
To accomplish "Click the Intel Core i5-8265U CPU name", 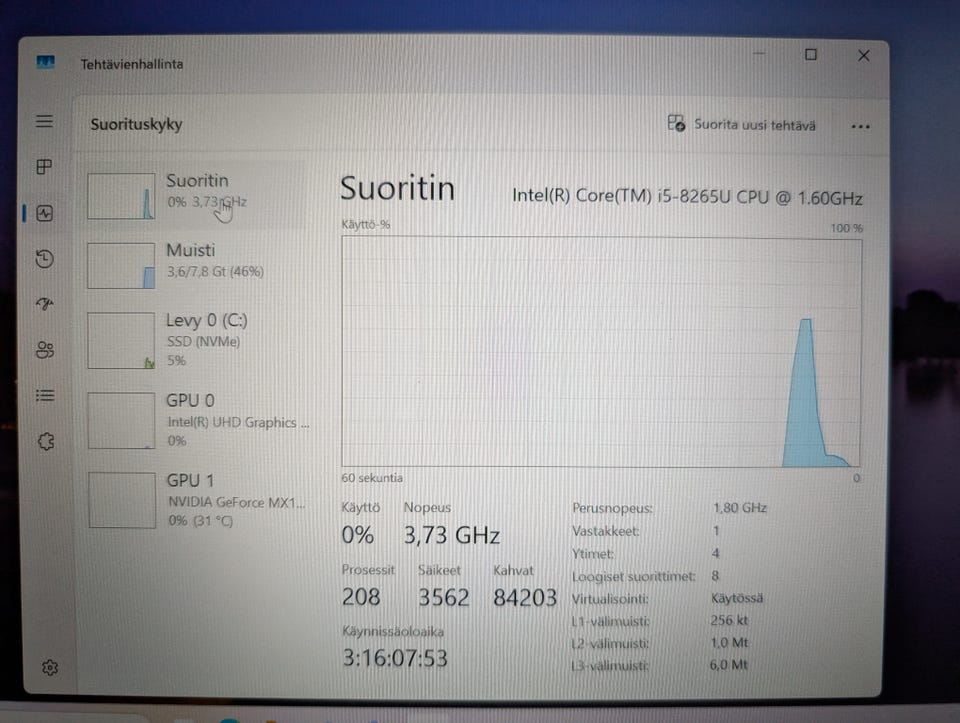I will (x=687, y=197).
